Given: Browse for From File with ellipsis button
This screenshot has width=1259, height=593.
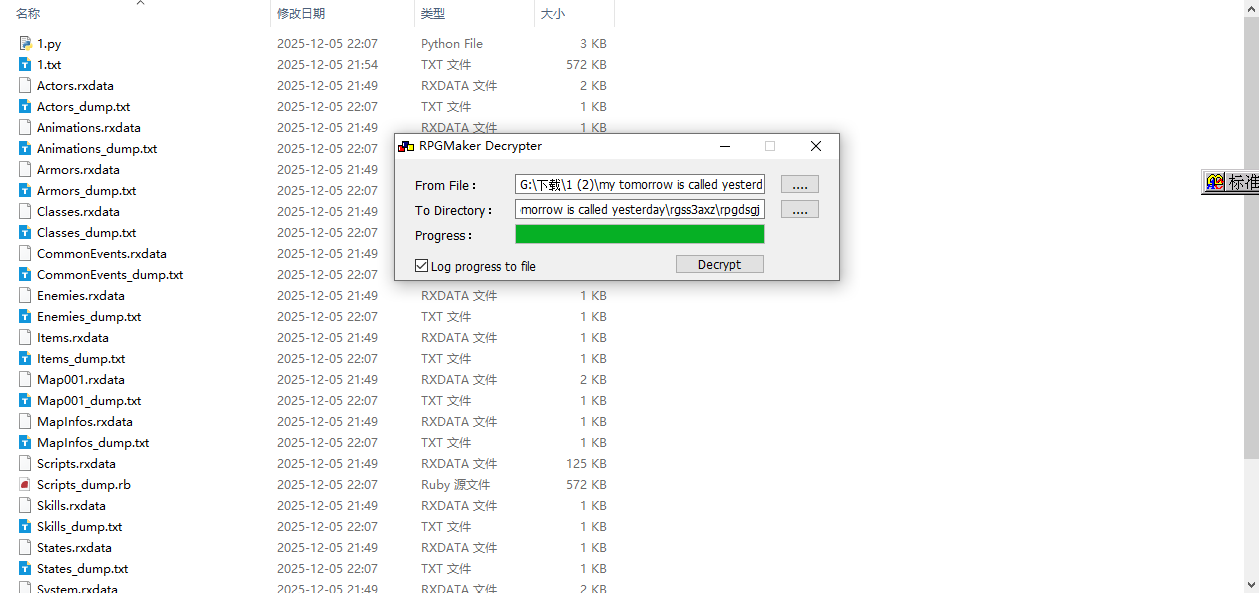Looking at the screenshot, I should click(x=799, y=185).
